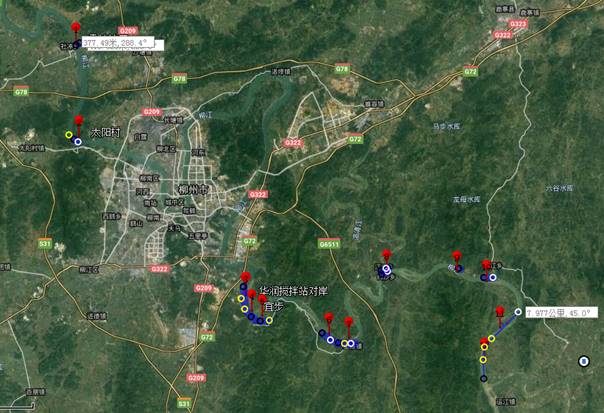The height and width of the screenshot is (413, 604).
Task: Select white ring marker touching 7.977公里 label
Action: coord(518,312)
